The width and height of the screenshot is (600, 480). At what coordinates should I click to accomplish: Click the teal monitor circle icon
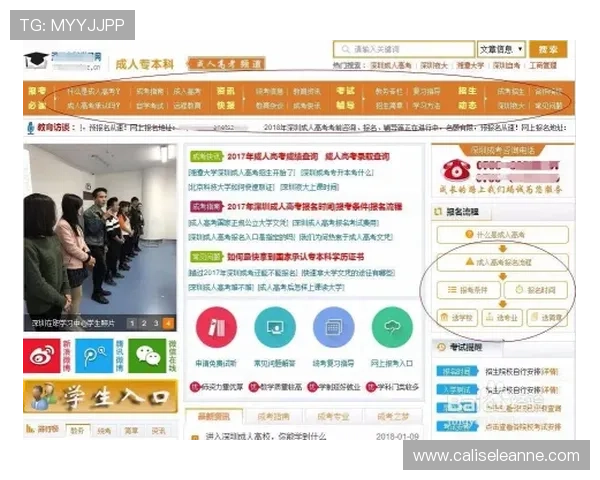point(275,327)
